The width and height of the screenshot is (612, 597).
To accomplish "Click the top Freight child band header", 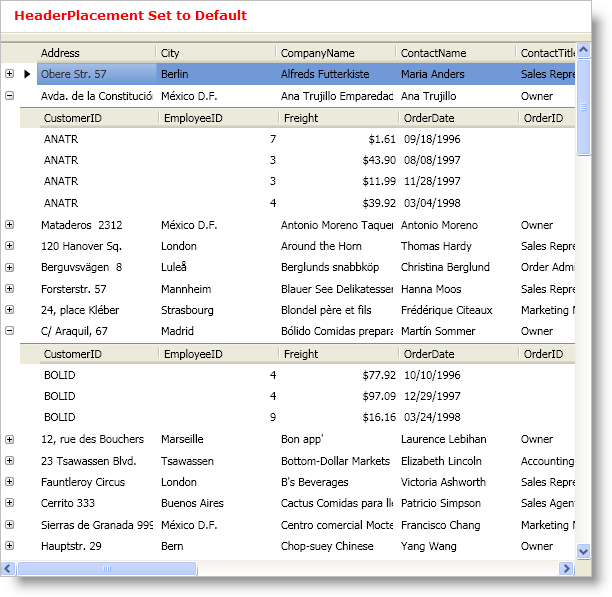I will click(x=339, y=118).
